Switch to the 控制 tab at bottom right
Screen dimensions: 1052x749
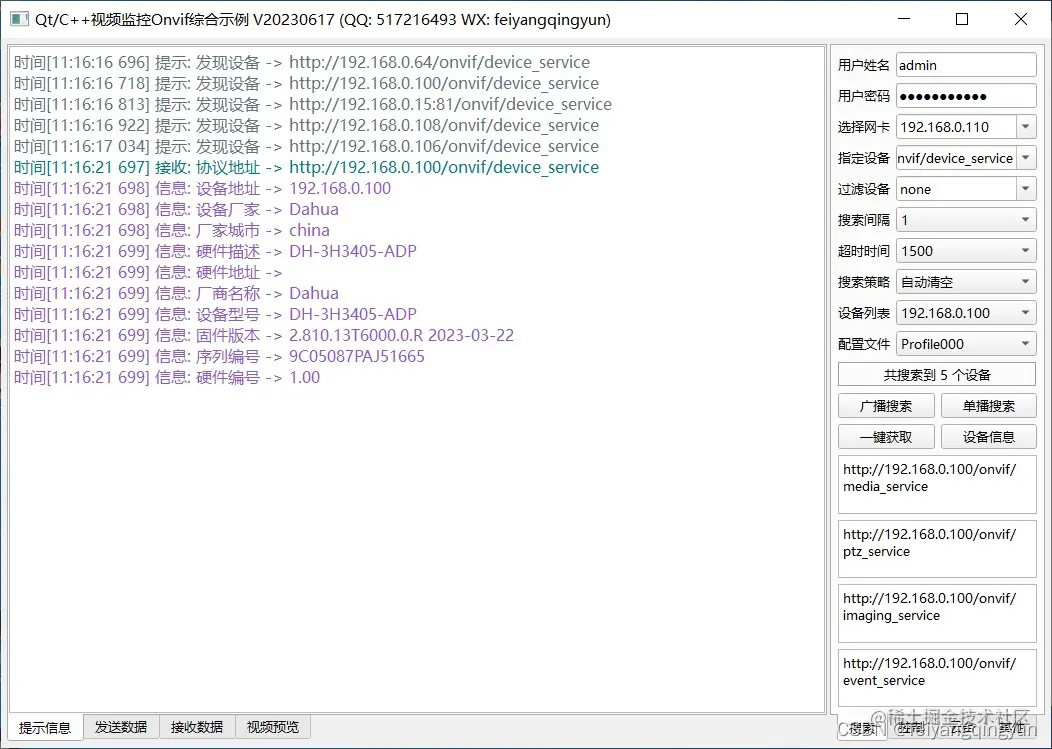point(908,727)
